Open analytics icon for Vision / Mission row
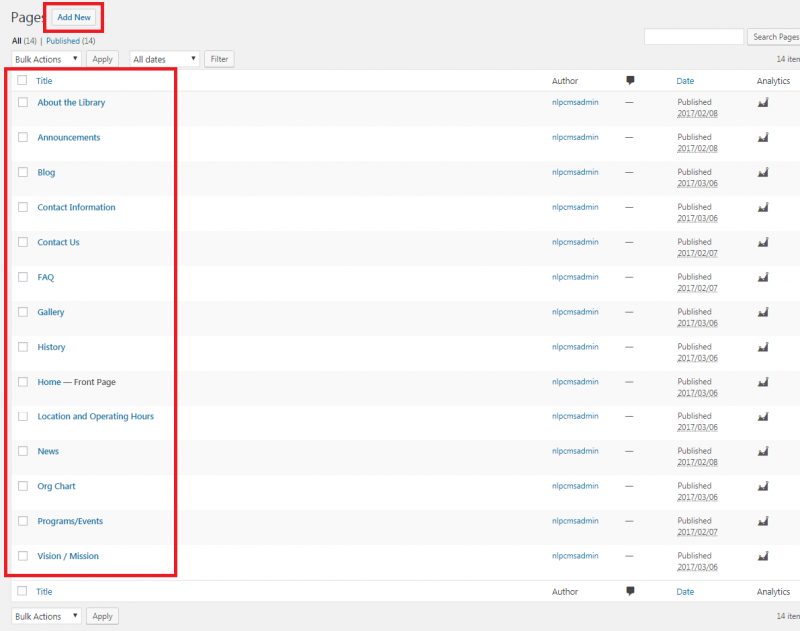Image resolution: width=800 pixels, height=631 pixels. pos(763,557)
